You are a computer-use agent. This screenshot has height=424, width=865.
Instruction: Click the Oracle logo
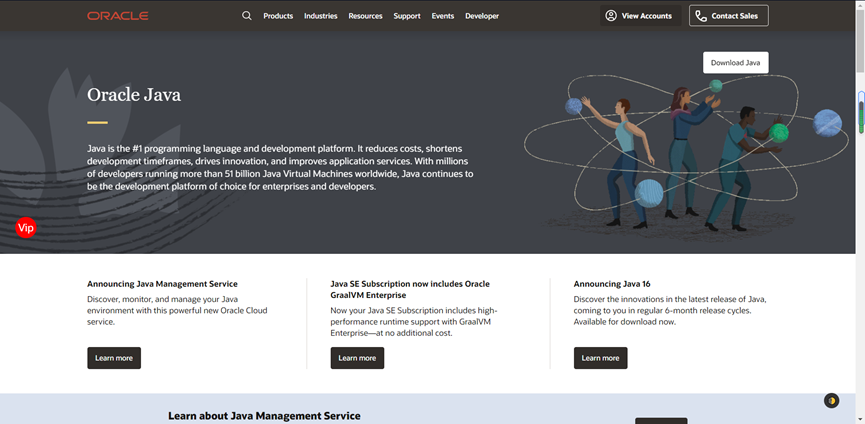118,16
